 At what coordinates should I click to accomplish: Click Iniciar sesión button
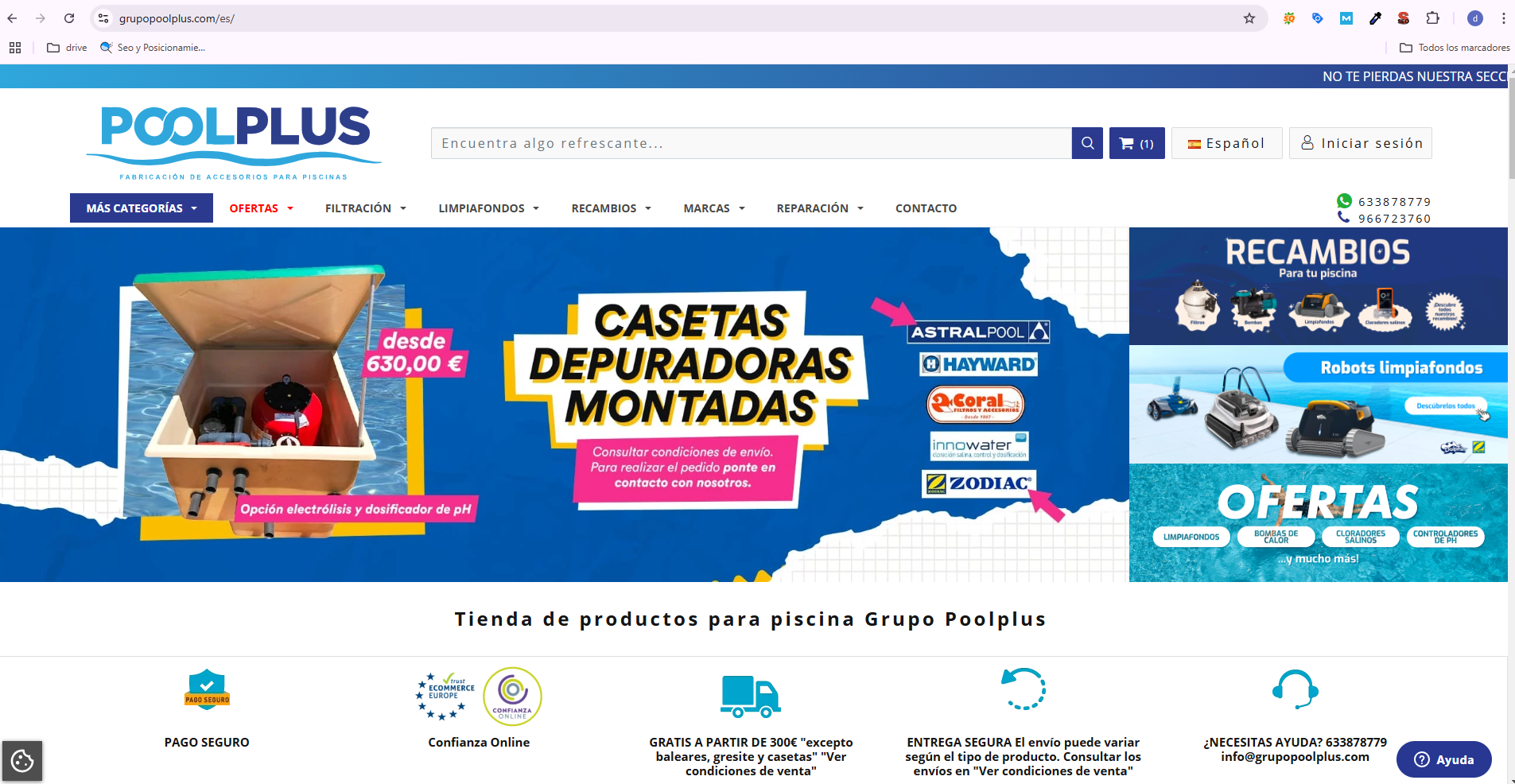[1361, 143]
